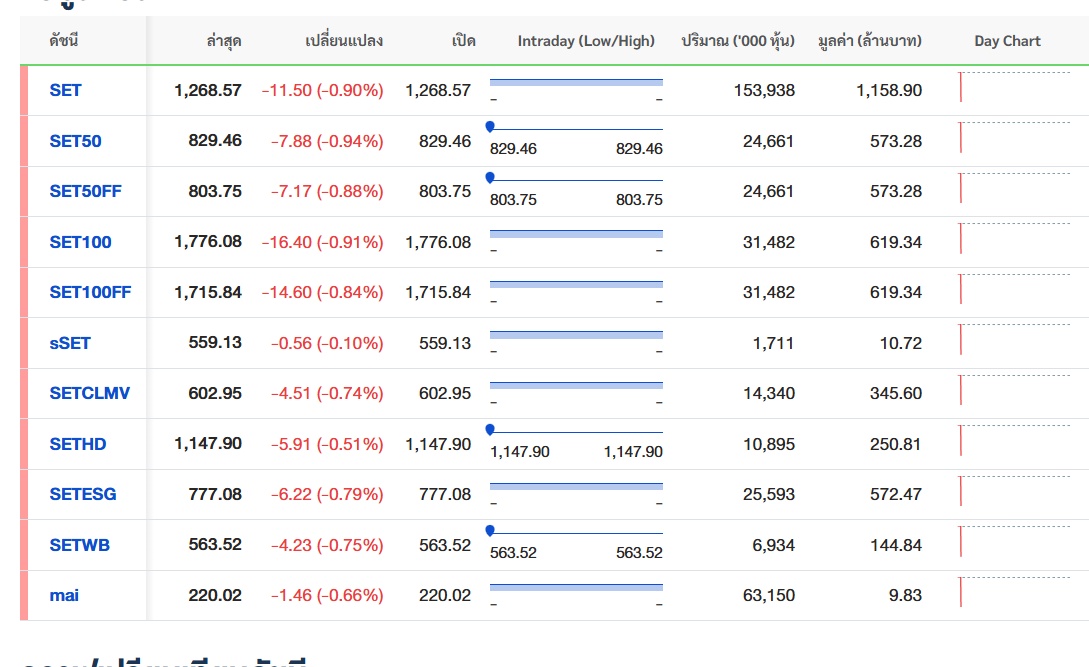The image size is (1089, 667).
Task: Click the SET50FF index name
Action: (x=86, y=191)
